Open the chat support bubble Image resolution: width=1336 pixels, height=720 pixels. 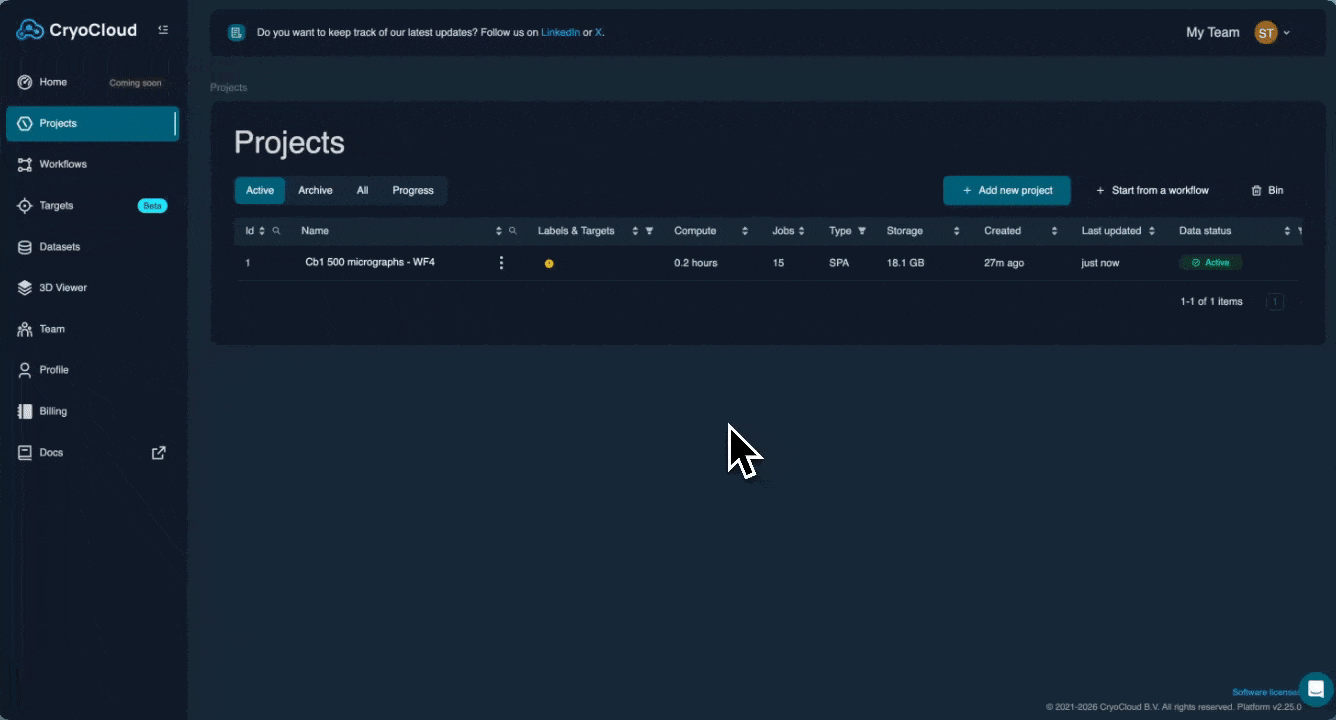click(1314, 690)
